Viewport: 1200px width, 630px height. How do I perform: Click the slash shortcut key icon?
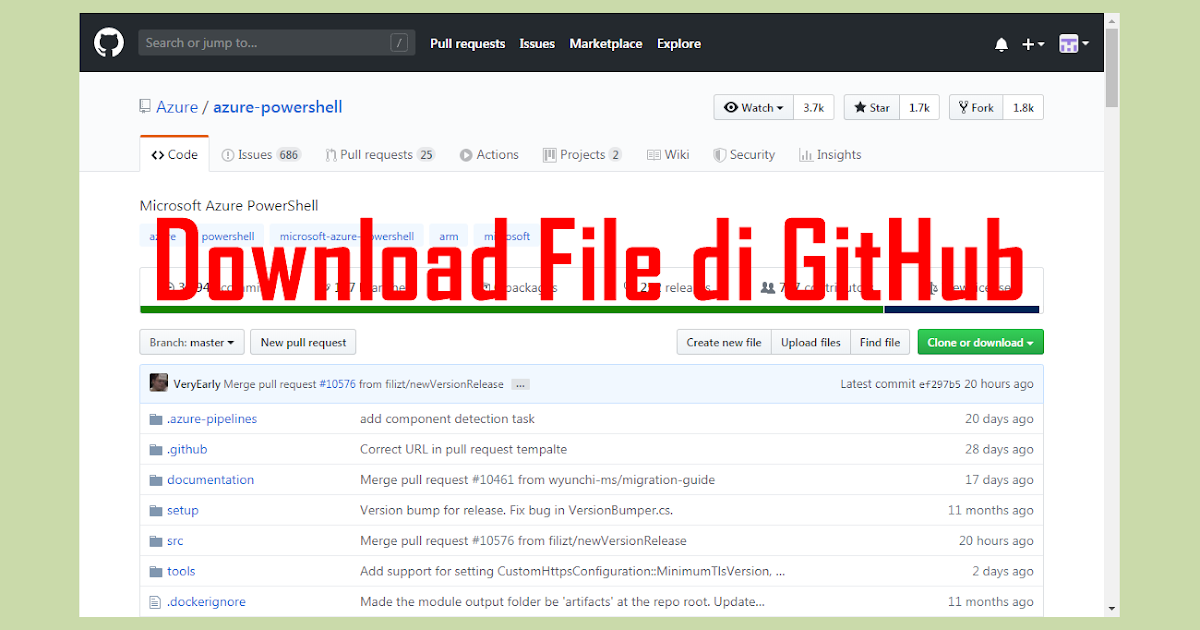point(399,43)
